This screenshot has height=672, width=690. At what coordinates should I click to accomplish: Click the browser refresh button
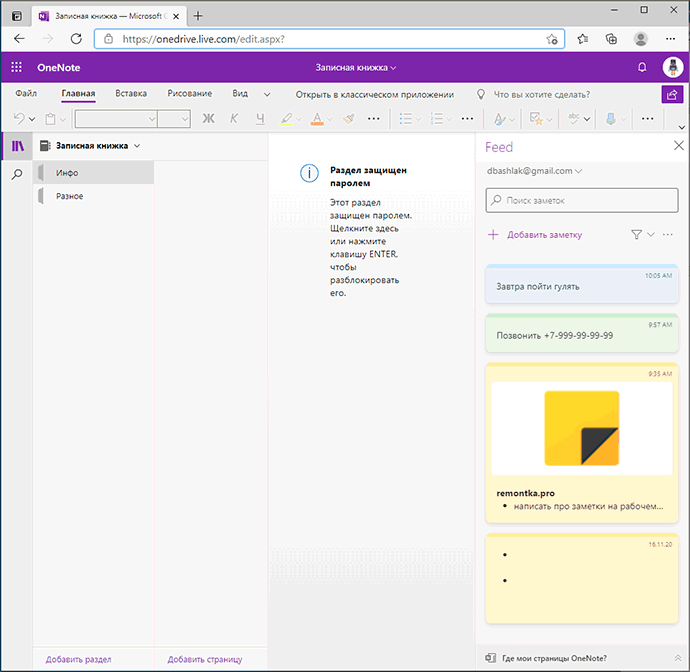[x=76, y=39]
